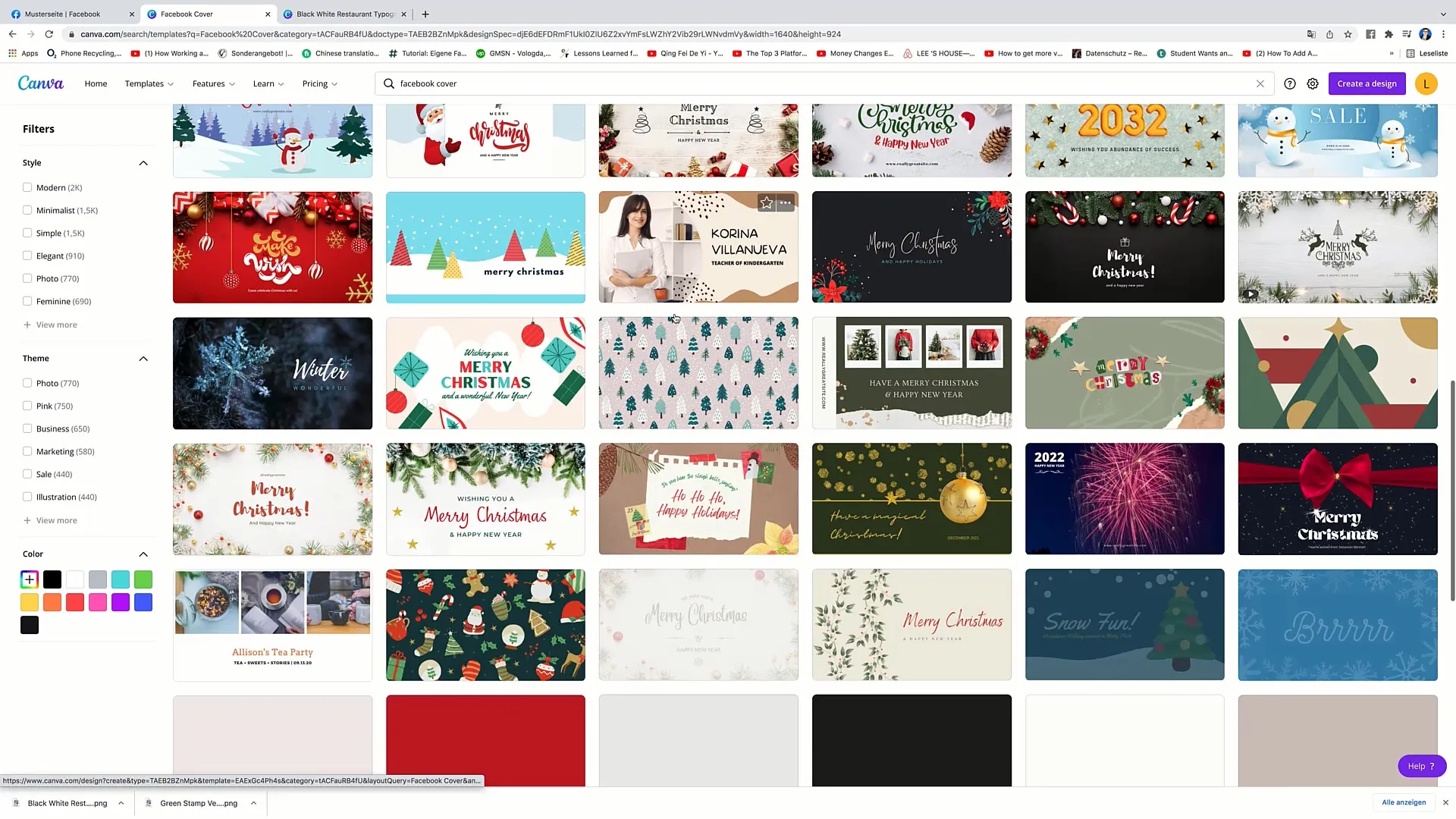Click Show more under Style filters

[55, 324]
